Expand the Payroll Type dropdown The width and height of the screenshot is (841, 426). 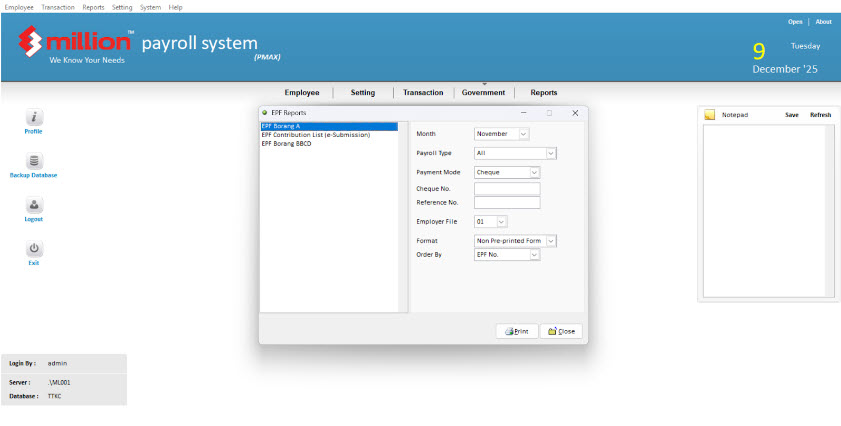(x=550, y=153)
